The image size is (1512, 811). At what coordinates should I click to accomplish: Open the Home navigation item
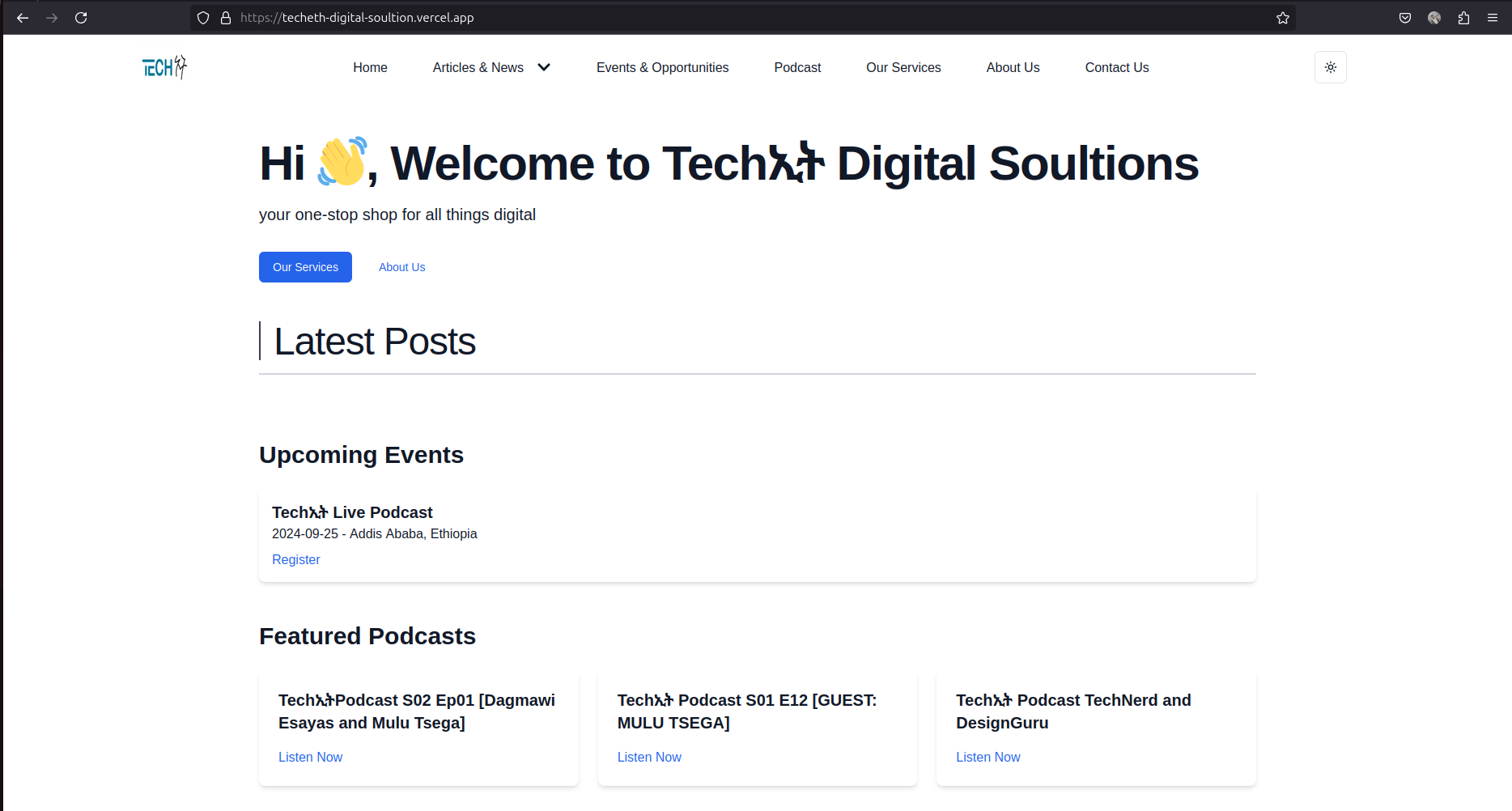[x=370, y=68]
